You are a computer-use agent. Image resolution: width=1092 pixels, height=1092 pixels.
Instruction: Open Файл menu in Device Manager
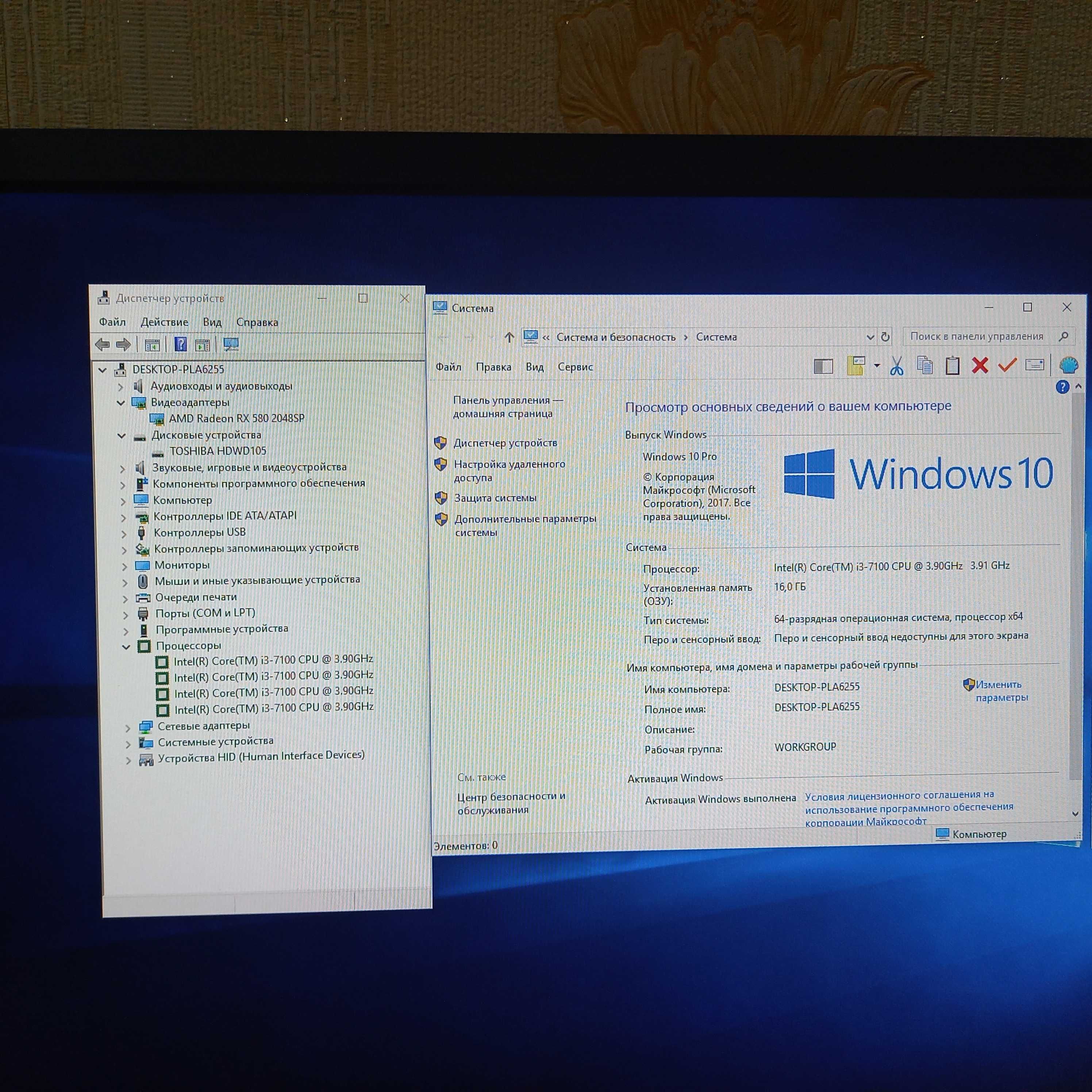[x=112, y=322]
